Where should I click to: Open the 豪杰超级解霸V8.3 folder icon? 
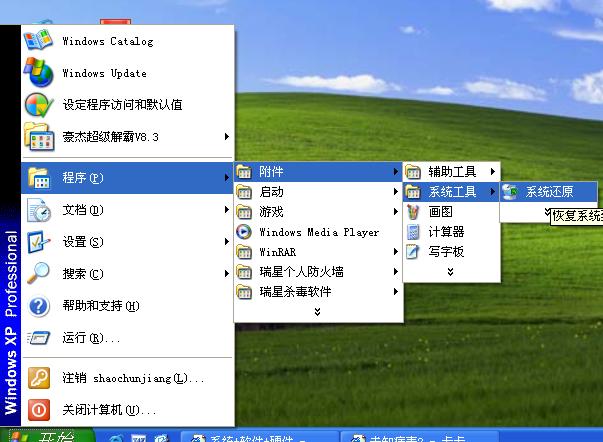pos(38,136)
